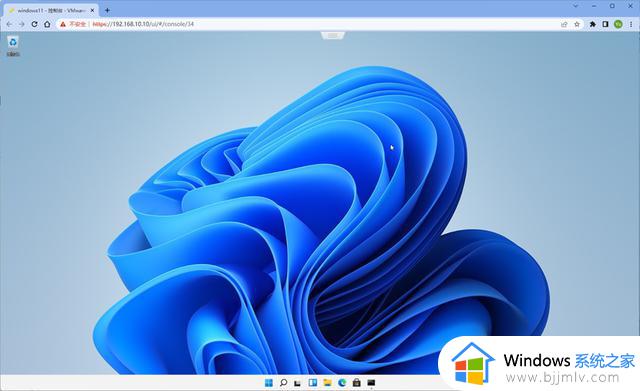Expand the console pull-down handle at the top
The height and width of the screenshot is (391, 640).
(333, 36)
